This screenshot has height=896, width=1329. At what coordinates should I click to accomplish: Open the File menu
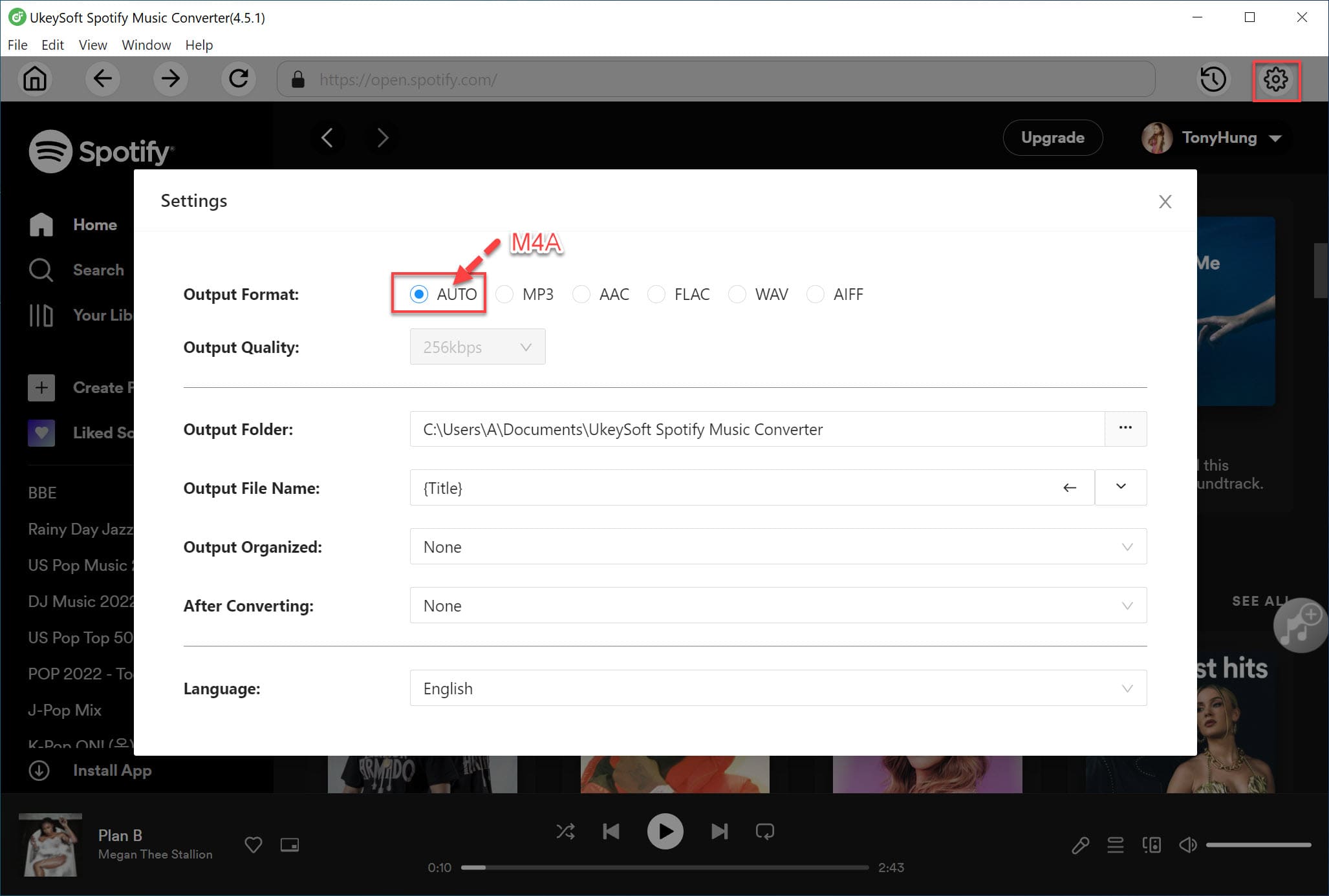[x=17, y=44]
